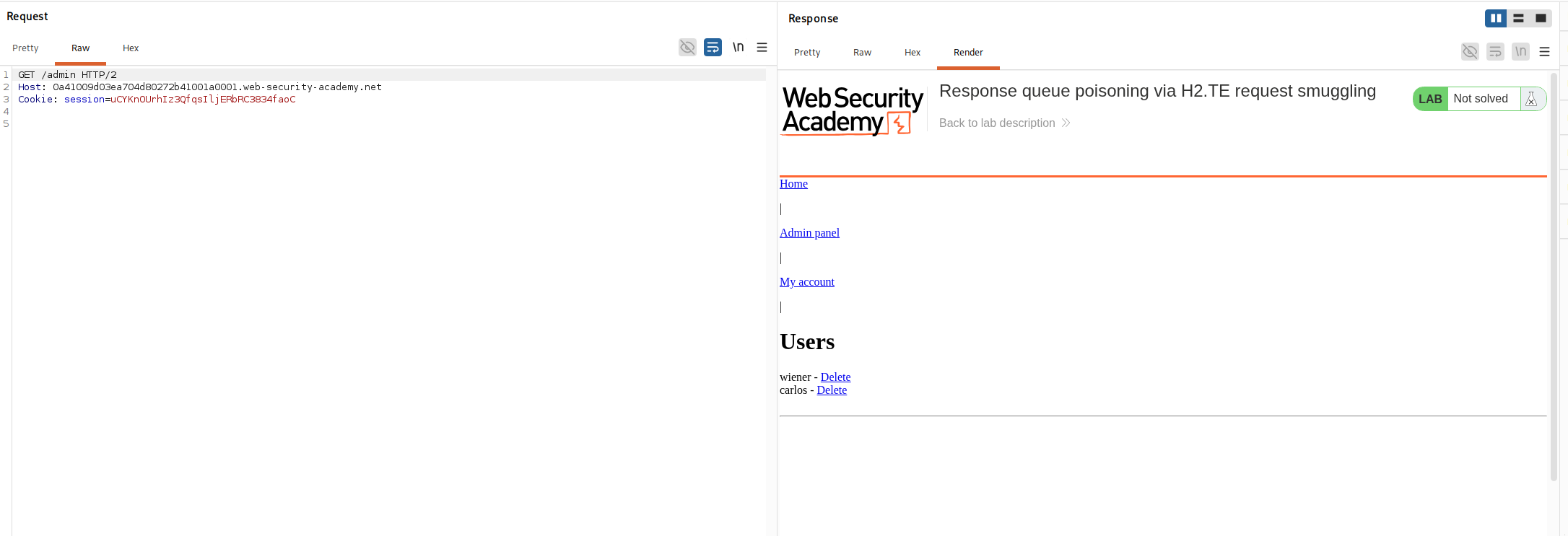This screenshot has height=536, width=1568.
Task: Select the Request Raw tab
Action: pos(80,48)
